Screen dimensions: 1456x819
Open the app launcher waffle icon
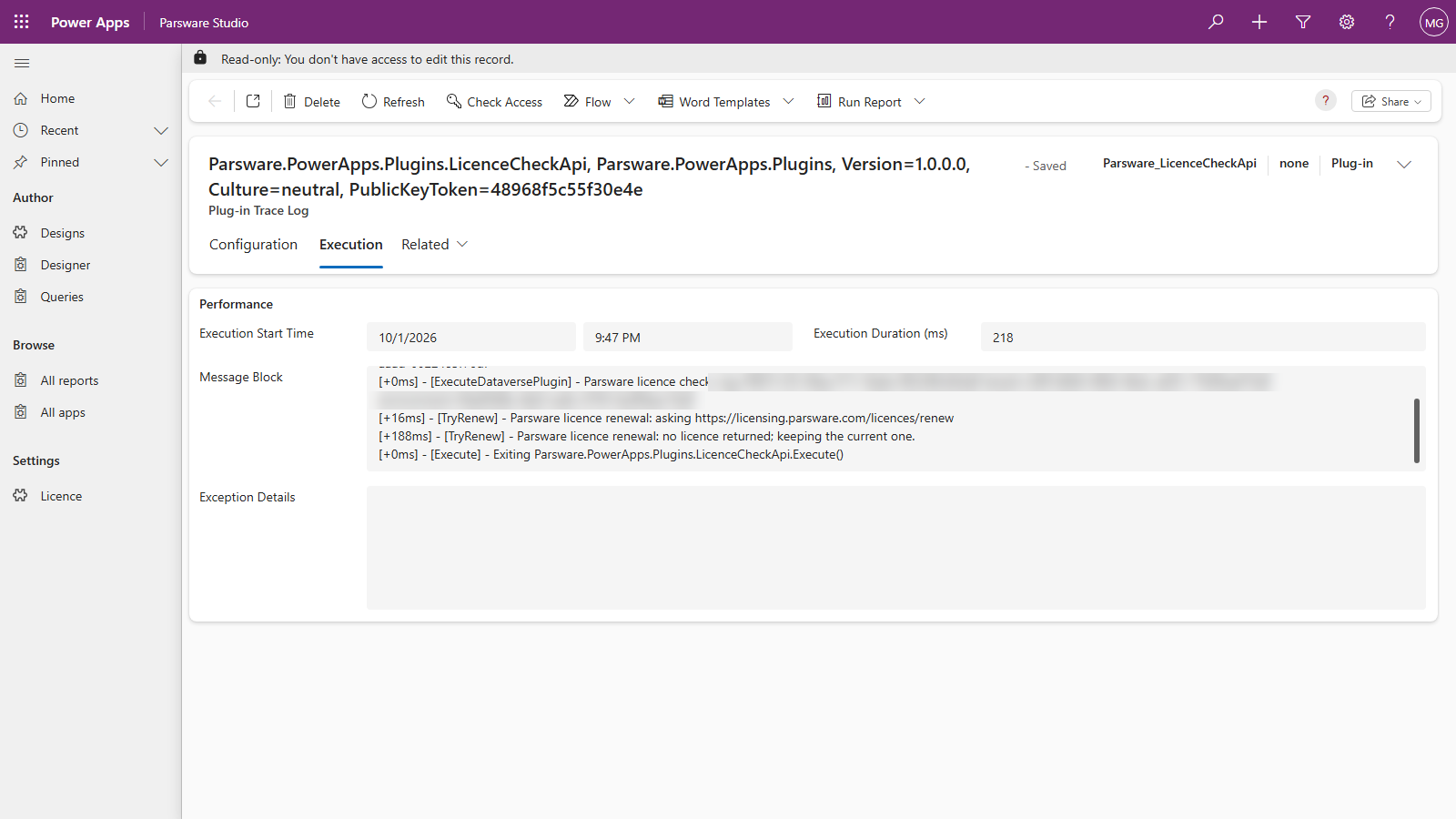pos(22,22)
